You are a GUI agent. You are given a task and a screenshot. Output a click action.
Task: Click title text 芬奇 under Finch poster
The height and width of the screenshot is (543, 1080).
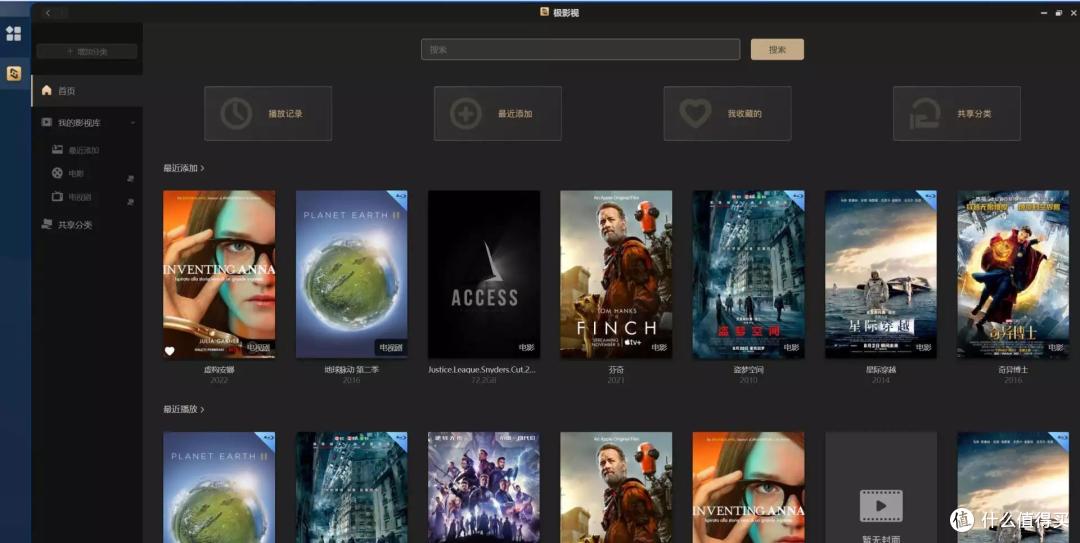[616, 370]
